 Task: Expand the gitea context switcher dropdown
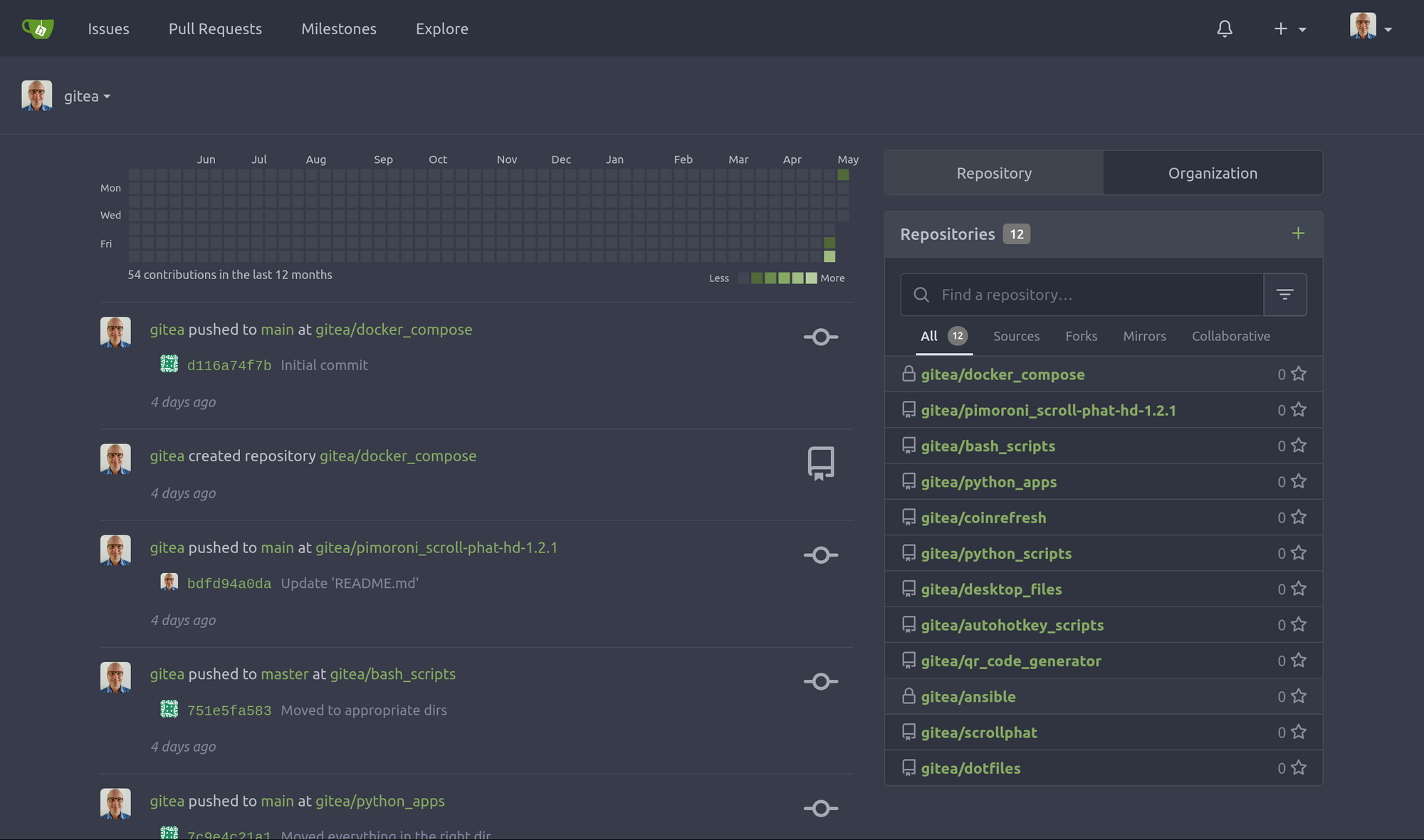point(87,96)
